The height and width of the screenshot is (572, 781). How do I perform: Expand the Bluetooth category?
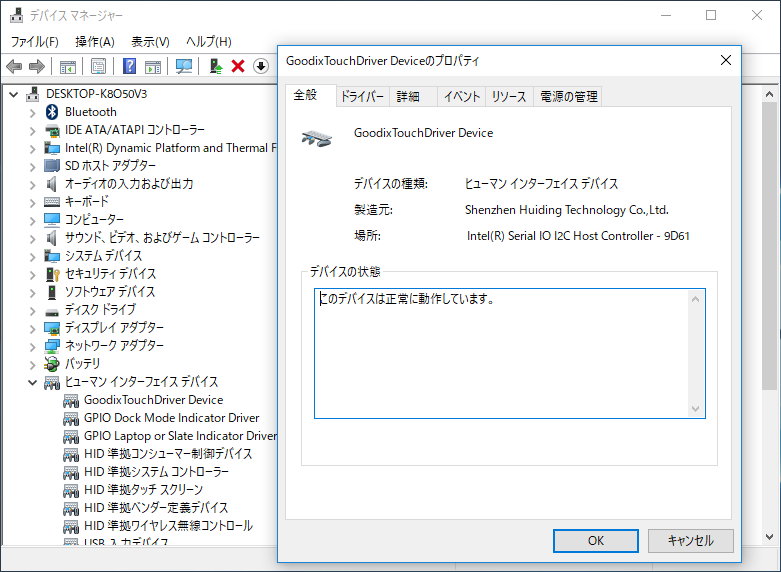click(32, 113)
